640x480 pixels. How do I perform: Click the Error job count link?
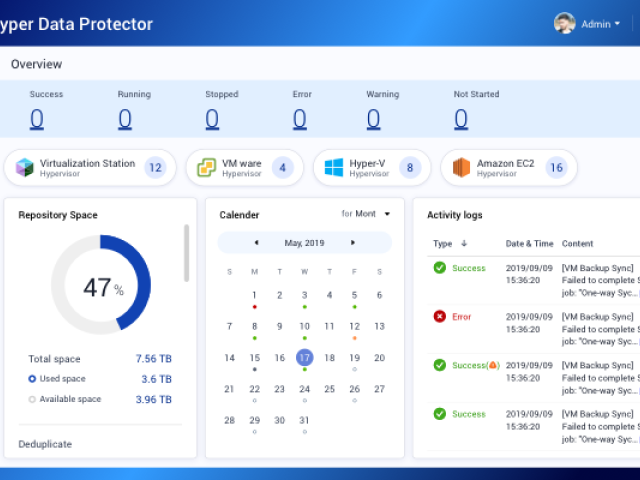point(300,119)
